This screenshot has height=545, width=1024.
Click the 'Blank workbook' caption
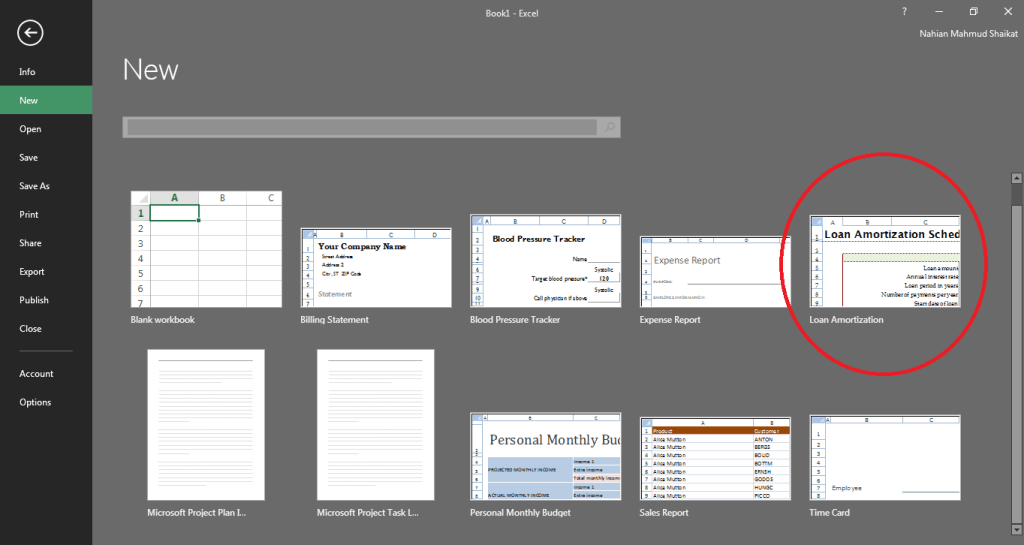click(x=163, y=320)
